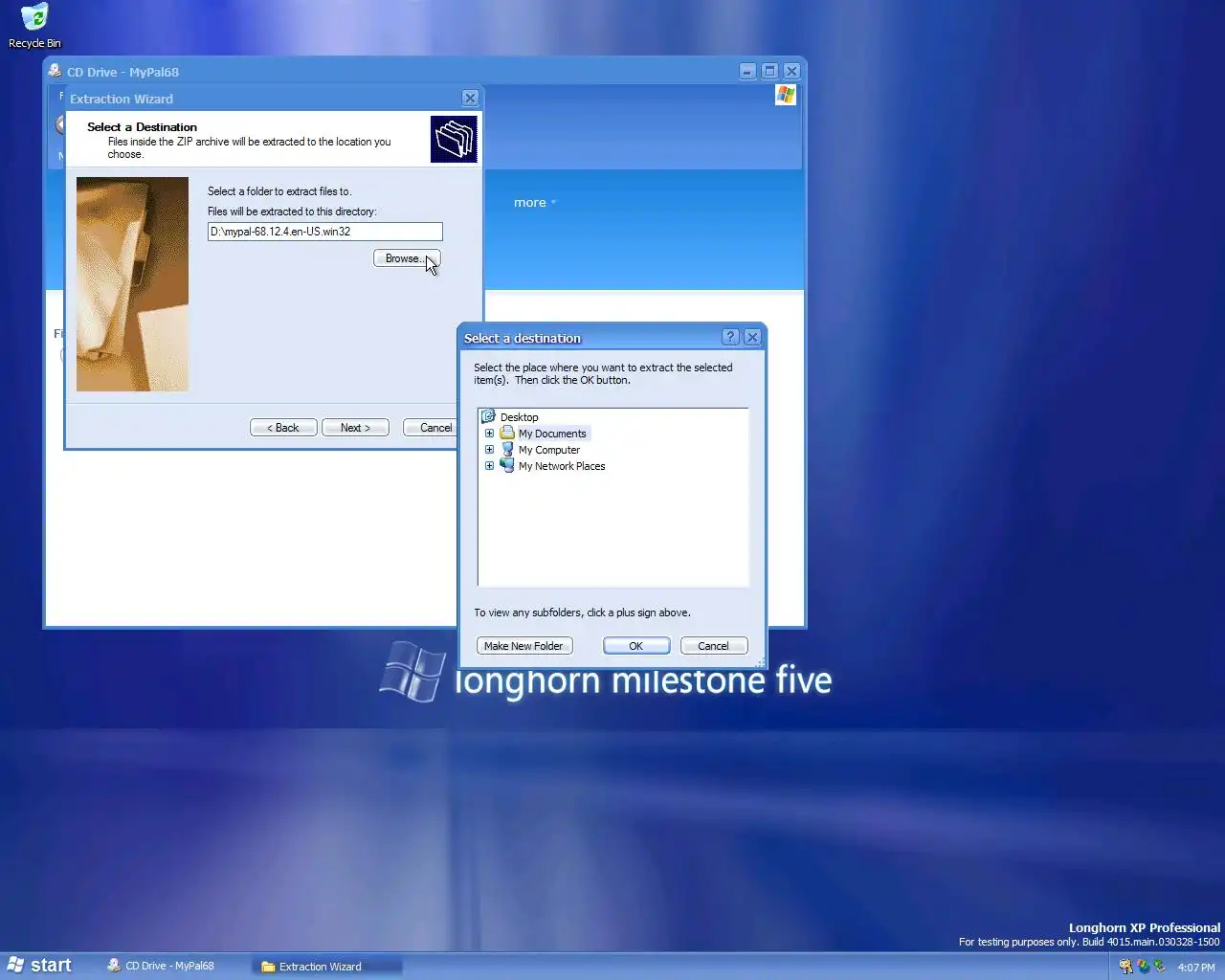
Task: Select Desktop in the folder tree
Action: click(519, 417)
